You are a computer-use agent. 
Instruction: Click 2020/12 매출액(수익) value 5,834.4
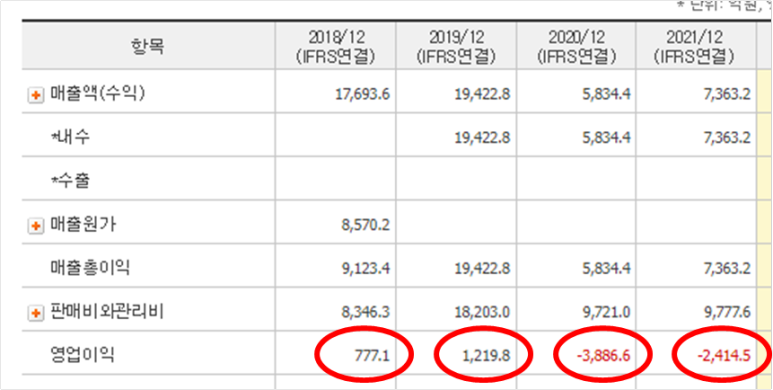pyautogui.click(x=607, y=94)
